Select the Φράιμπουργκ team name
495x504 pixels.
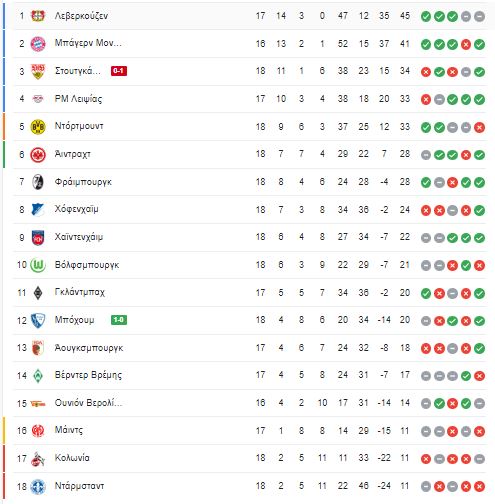[x=83, y=182]
